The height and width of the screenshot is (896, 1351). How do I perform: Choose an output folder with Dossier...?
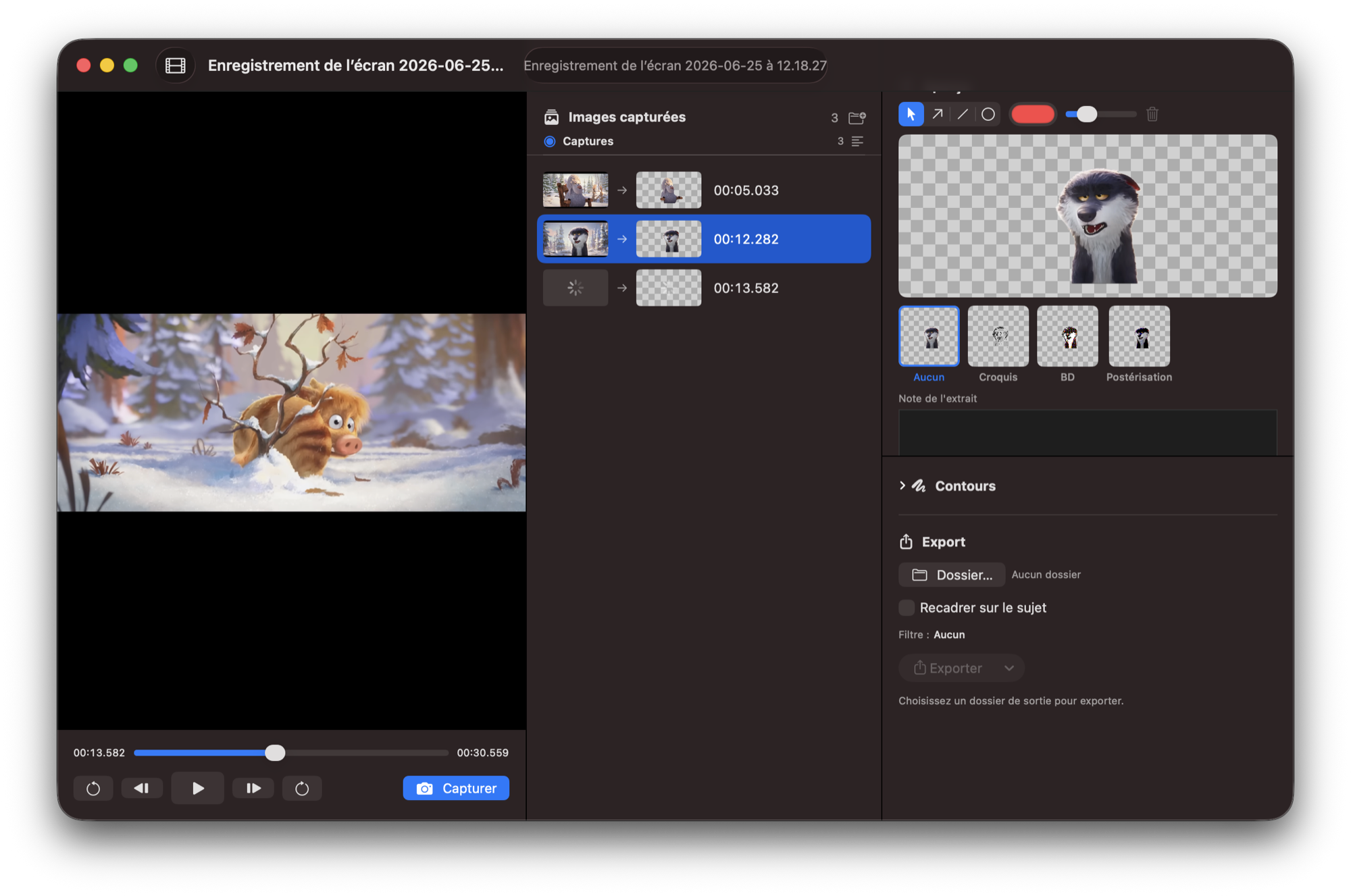coord(952,575)
